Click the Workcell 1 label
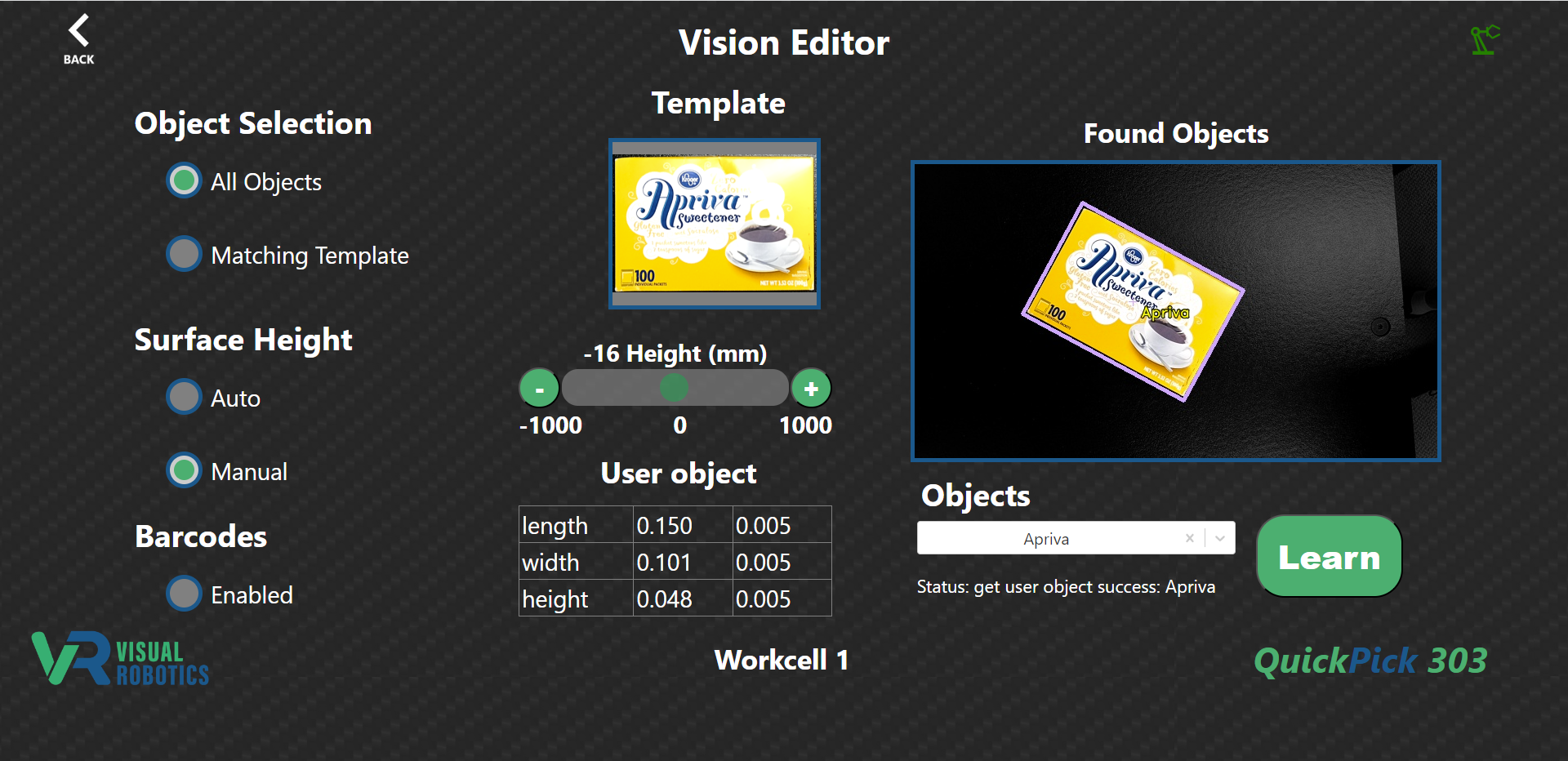This screenshot has height=761, width=1568. tap(782, 660)
